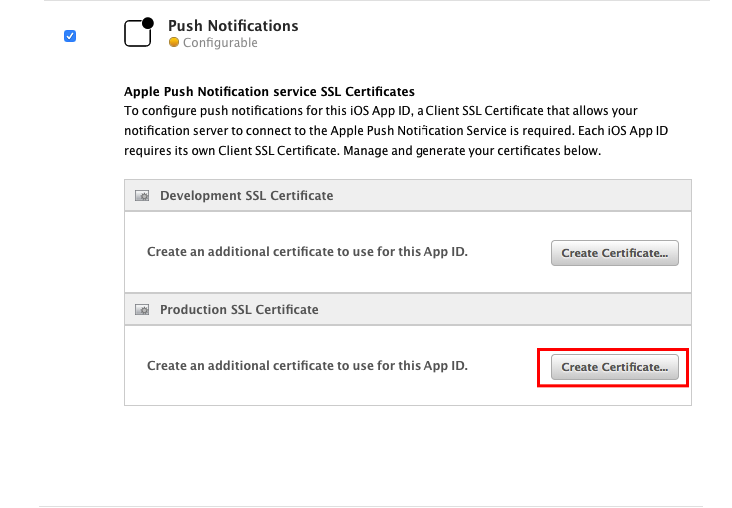This screenshot has height=508, width=732.
Task: Click the Push Notifications app icon
Action: pyautogui.click(x=137, y=34)
